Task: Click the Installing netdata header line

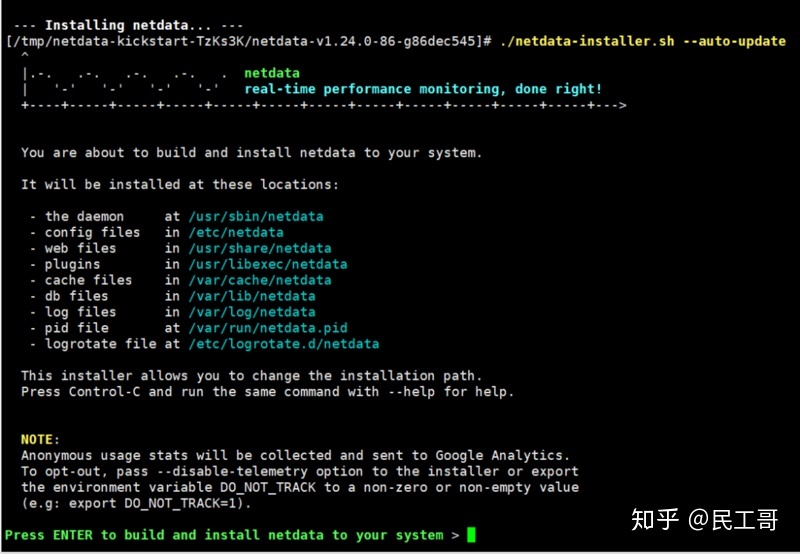Action: (x=128, y=25)
